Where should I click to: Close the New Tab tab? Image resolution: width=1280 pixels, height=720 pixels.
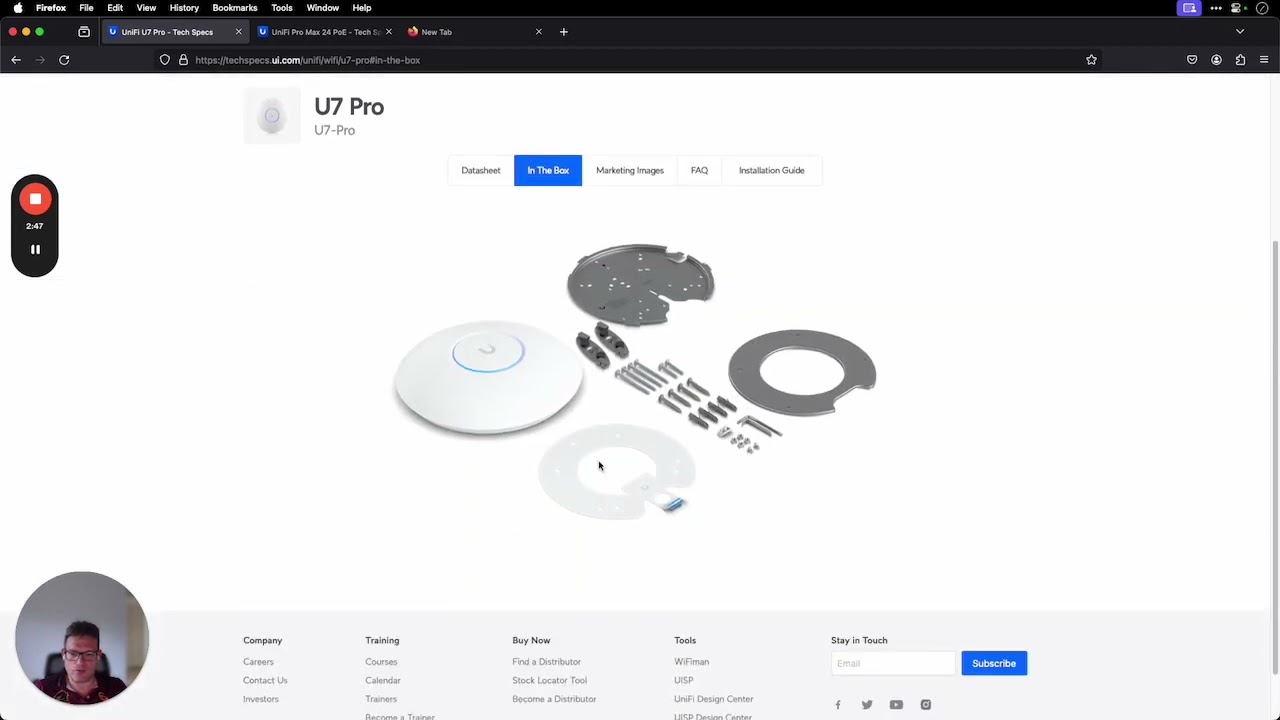pos(538,32)
